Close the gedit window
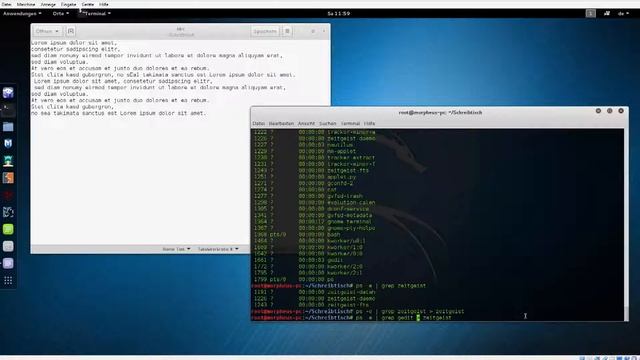 pos(324,31)
